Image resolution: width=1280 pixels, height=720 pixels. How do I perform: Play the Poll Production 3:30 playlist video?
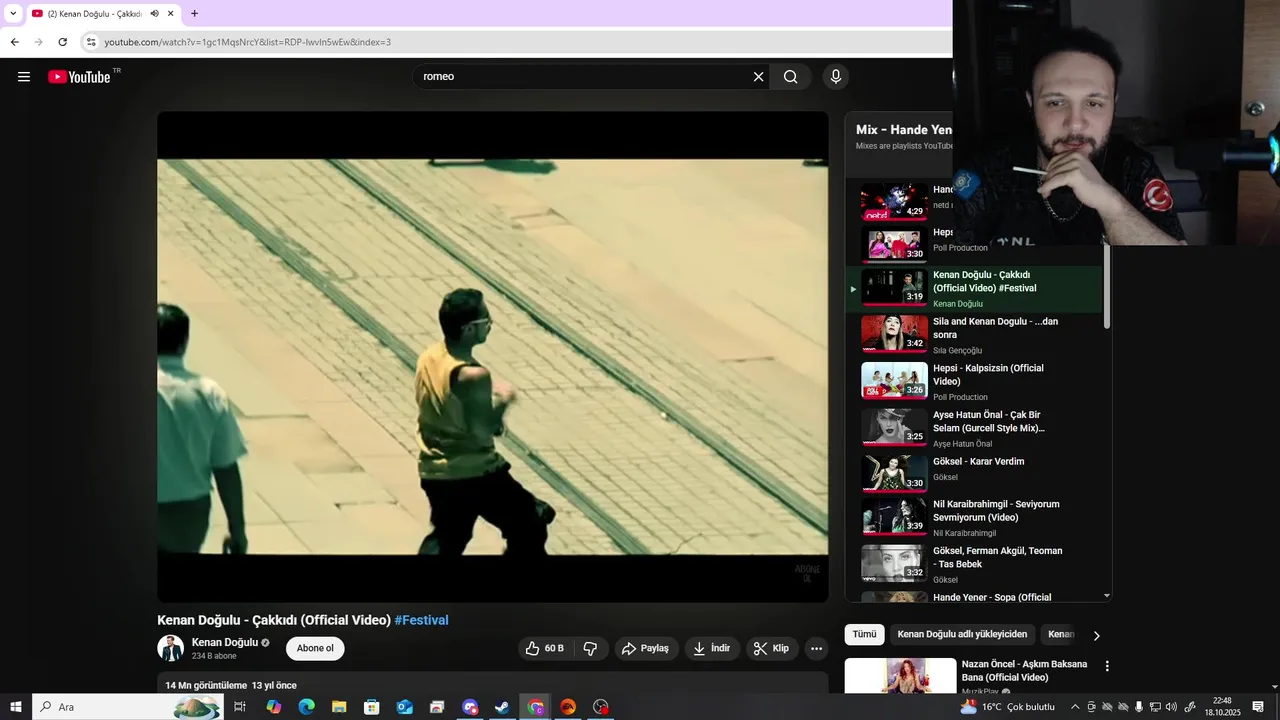894,244
